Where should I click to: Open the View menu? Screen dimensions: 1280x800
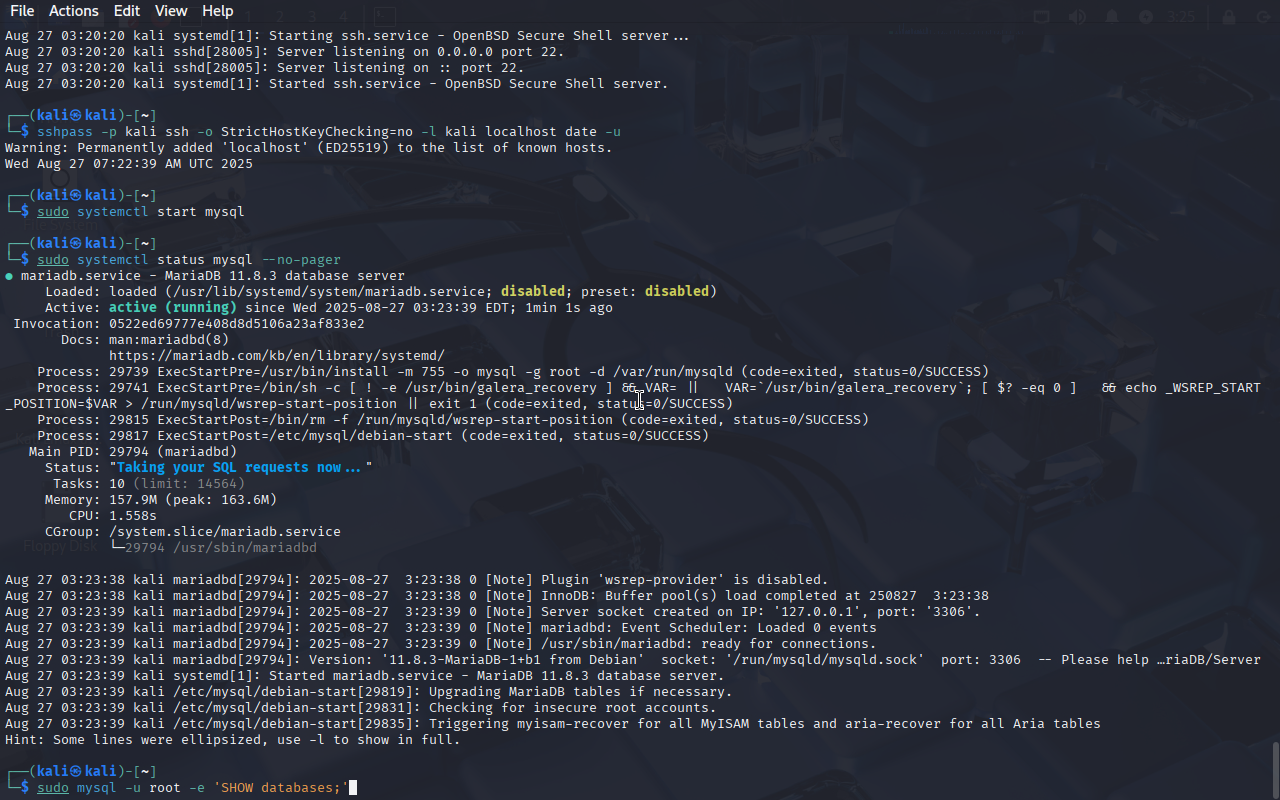click(x=171, y=11)
